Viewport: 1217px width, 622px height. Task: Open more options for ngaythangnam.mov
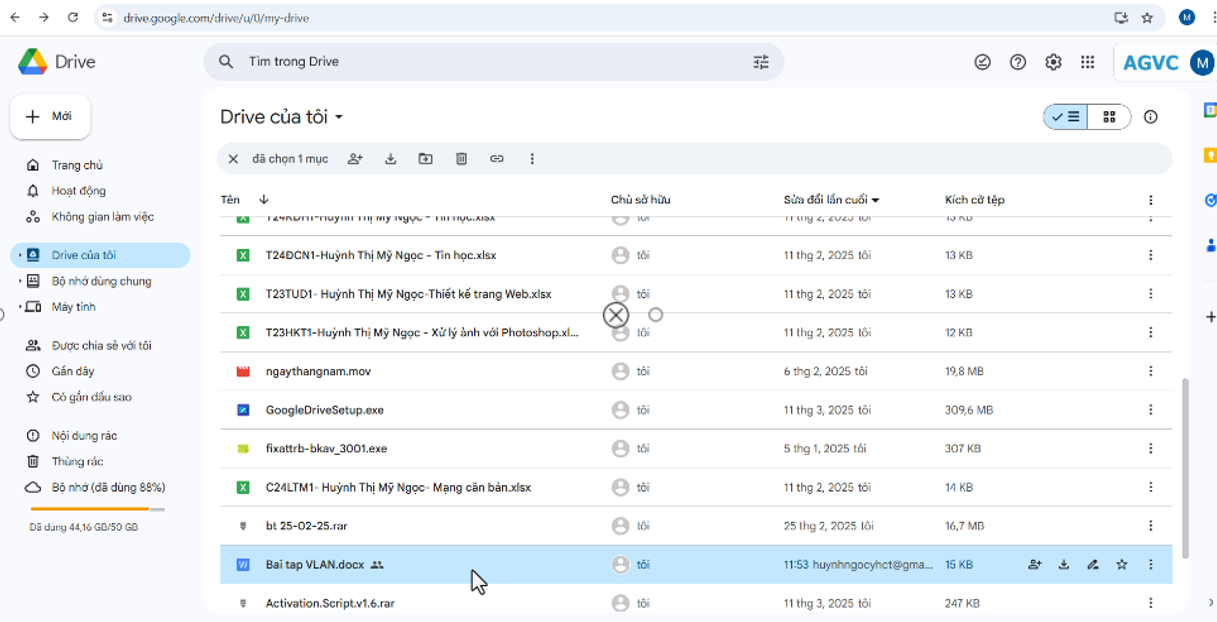(x=1149, y=371)
